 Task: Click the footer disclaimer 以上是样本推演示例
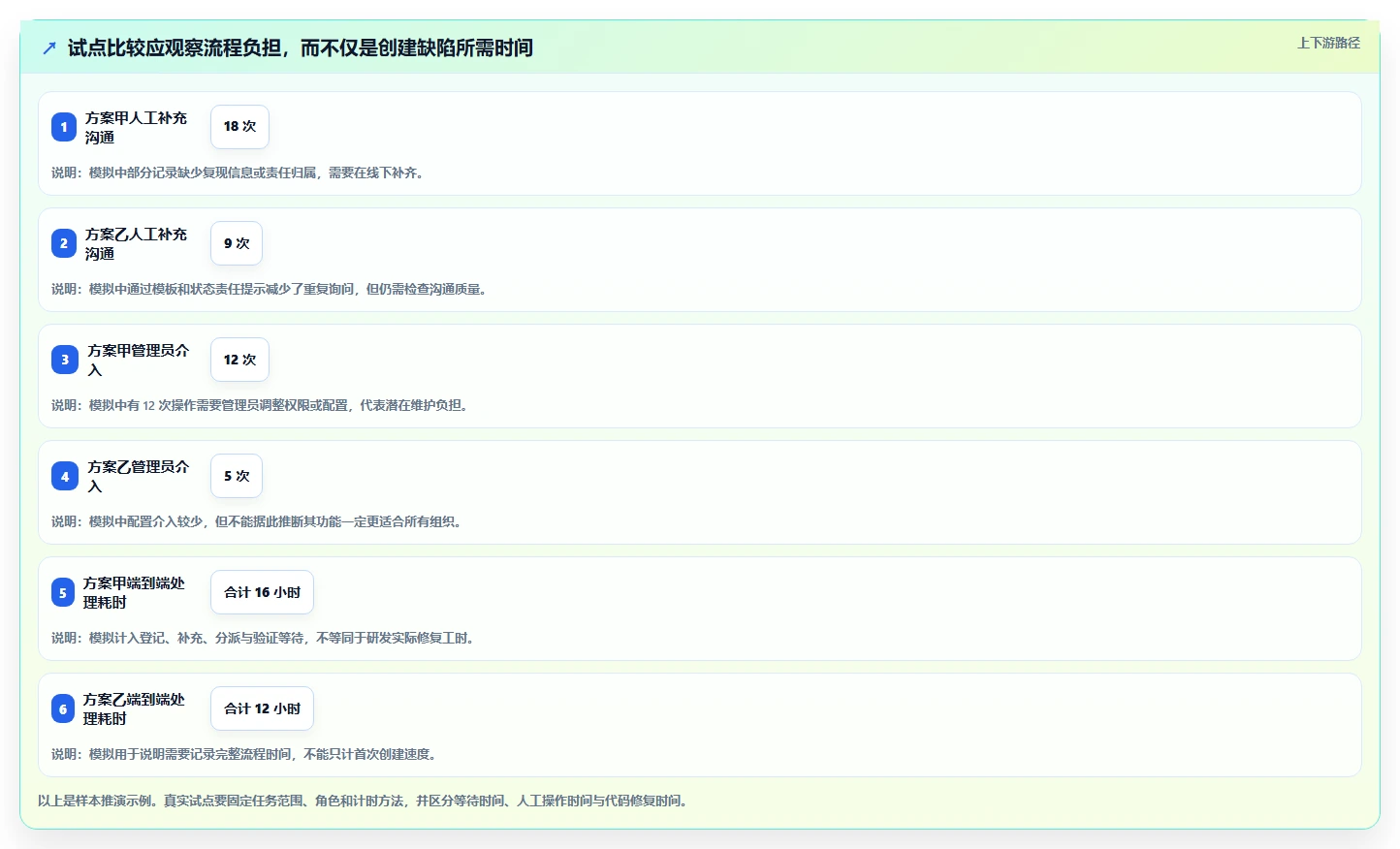point(364,801)
